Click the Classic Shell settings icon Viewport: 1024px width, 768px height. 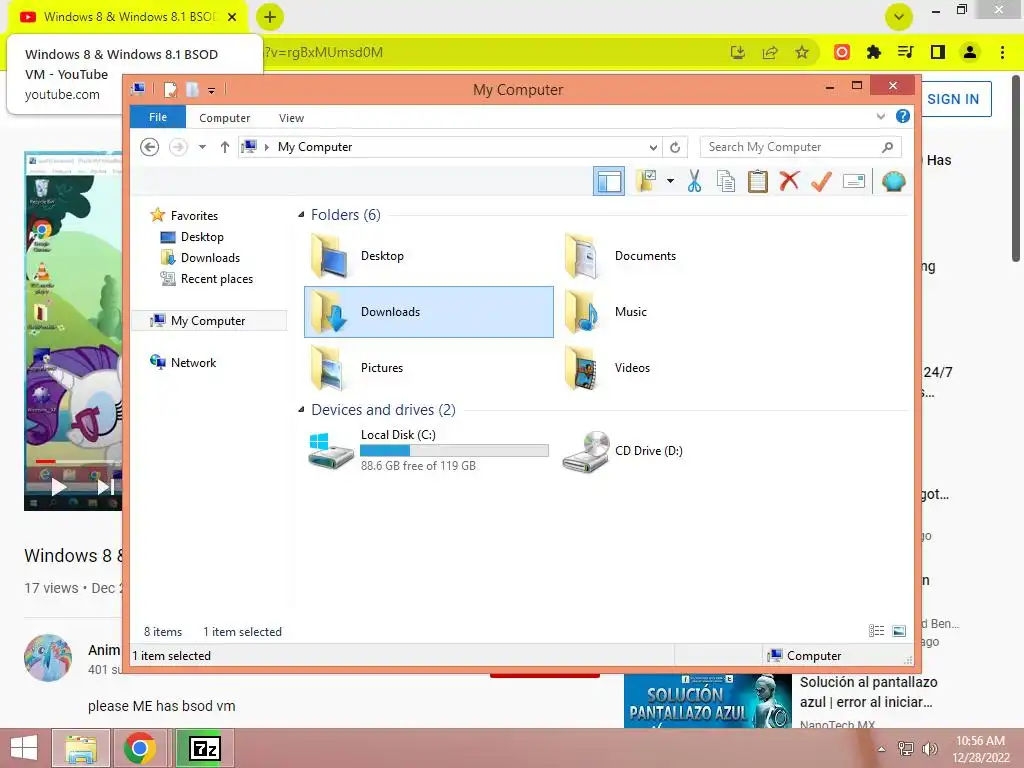pos(893,181)
